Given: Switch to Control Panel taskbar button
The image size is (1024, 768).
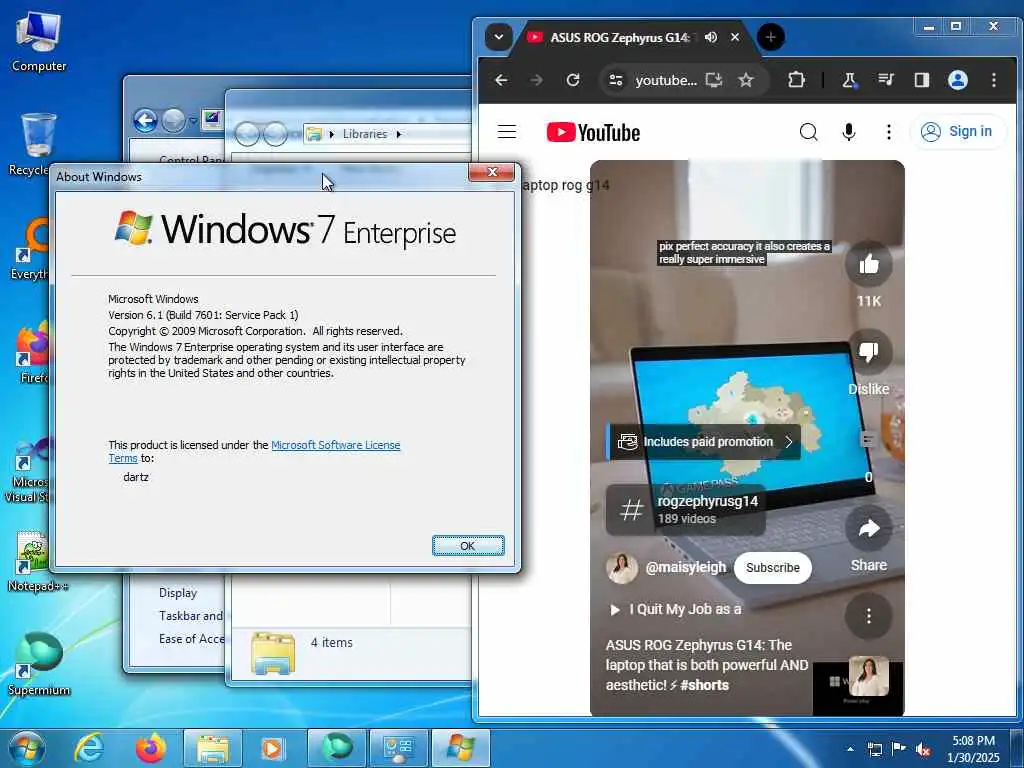Looking at the screenshot, I should 399,748.
